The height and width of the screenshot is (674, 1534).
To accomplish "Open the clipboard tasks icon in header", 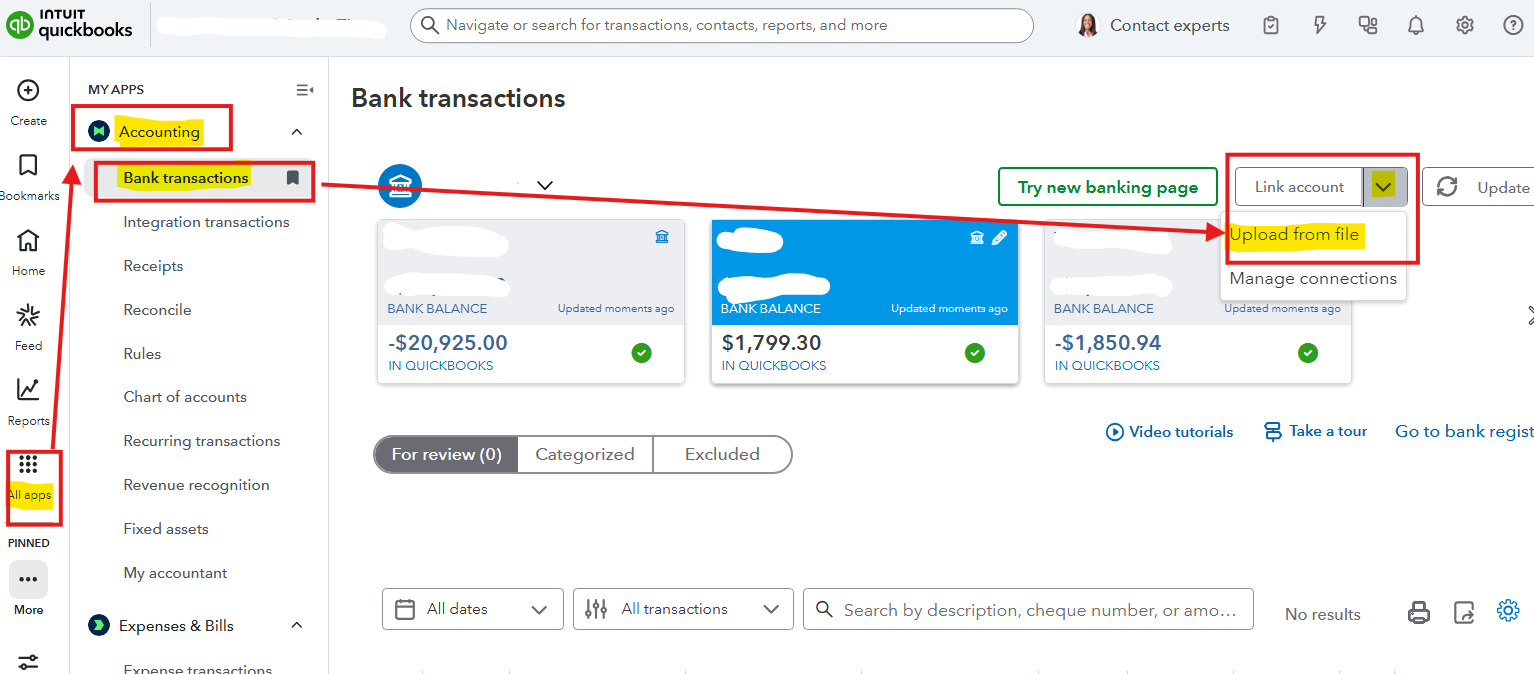I will 1271,25.
